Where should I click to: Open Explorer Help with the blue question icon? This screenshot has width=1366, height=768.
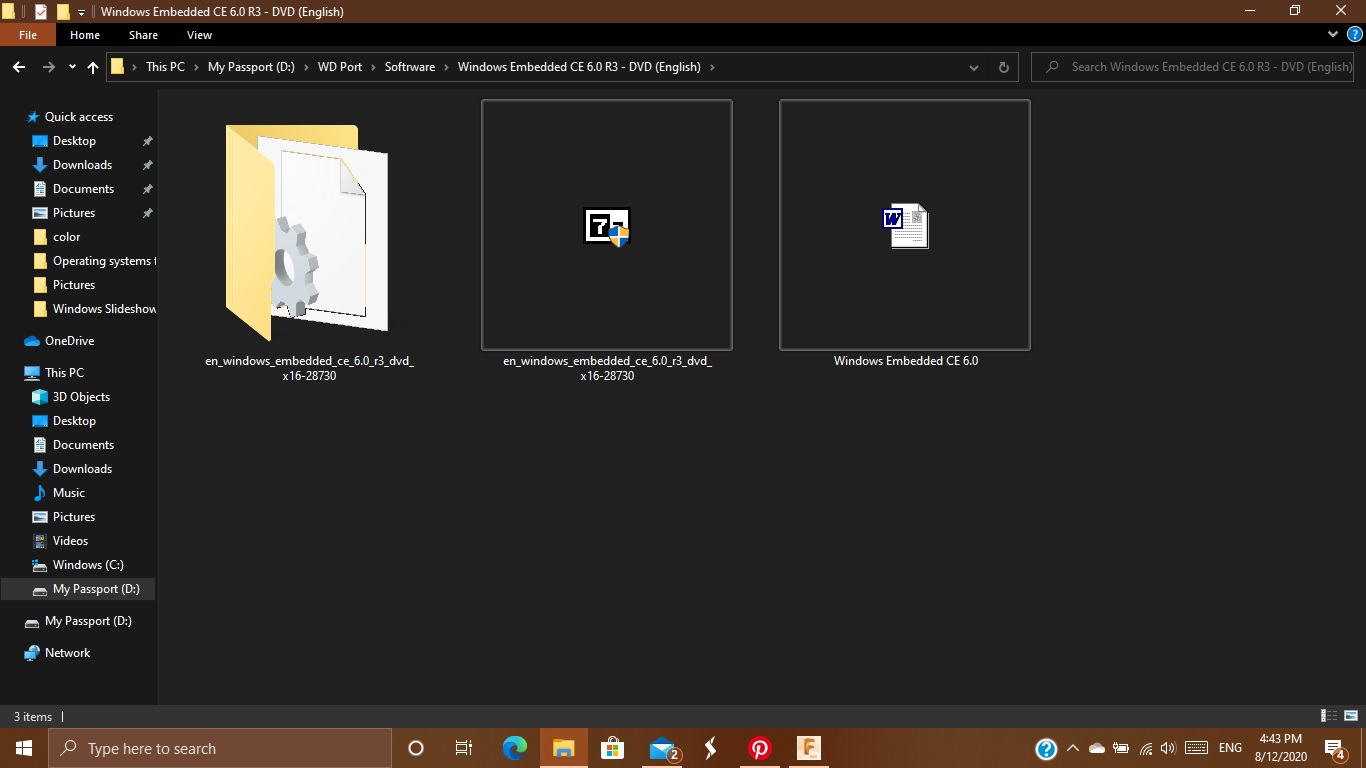pos(1355,35)
